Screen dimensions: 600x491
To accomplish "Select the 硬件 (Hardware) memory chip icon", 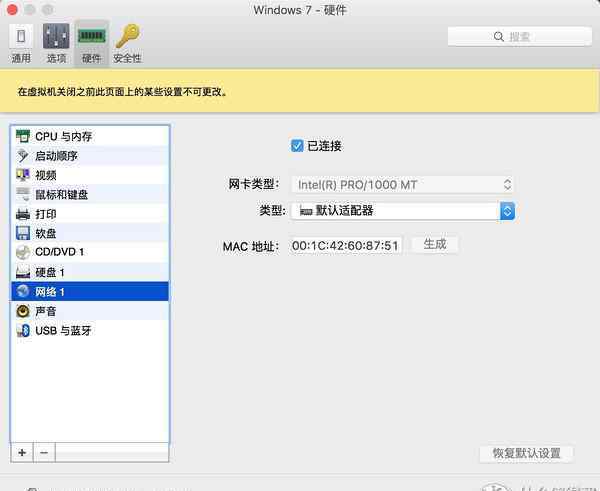I will click(x=91, y=36).
